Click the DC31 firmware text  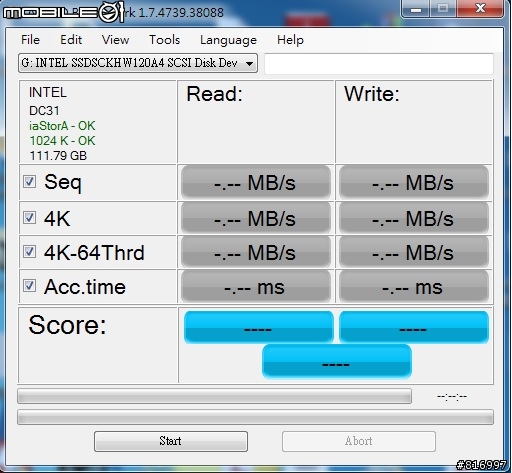pos(44,111)
